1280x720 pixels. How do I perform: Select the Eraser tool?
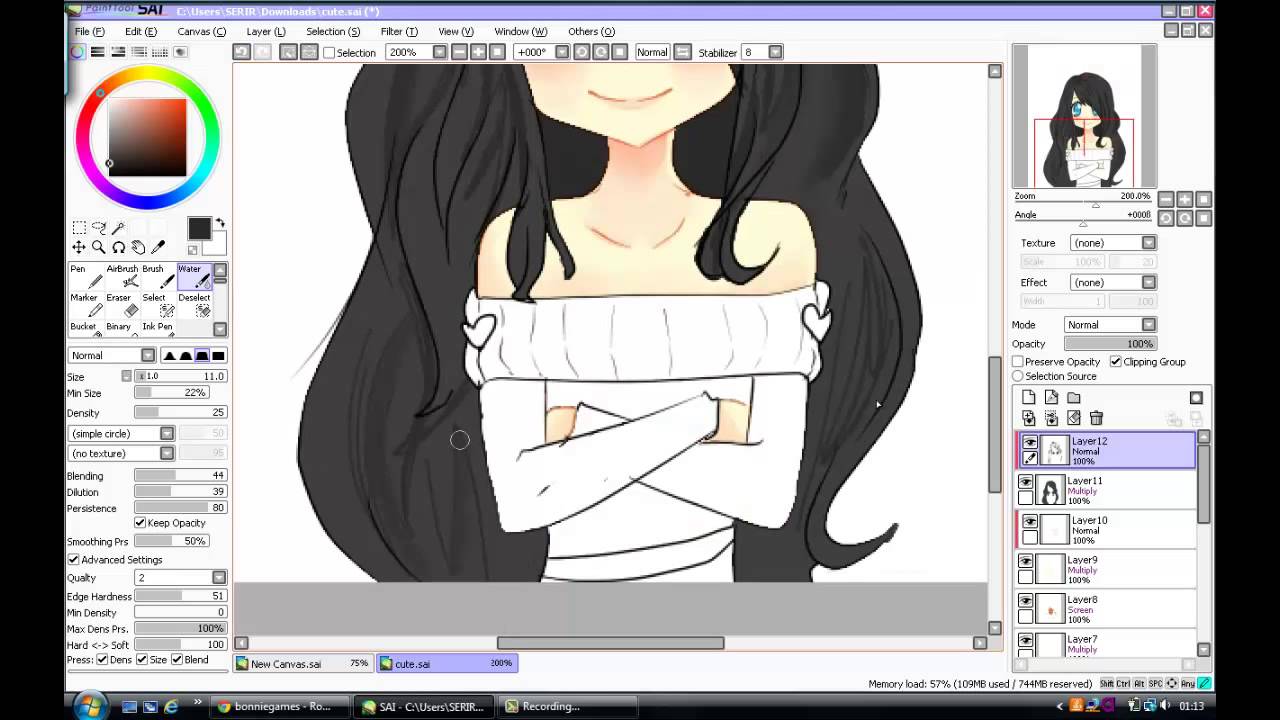118,305
